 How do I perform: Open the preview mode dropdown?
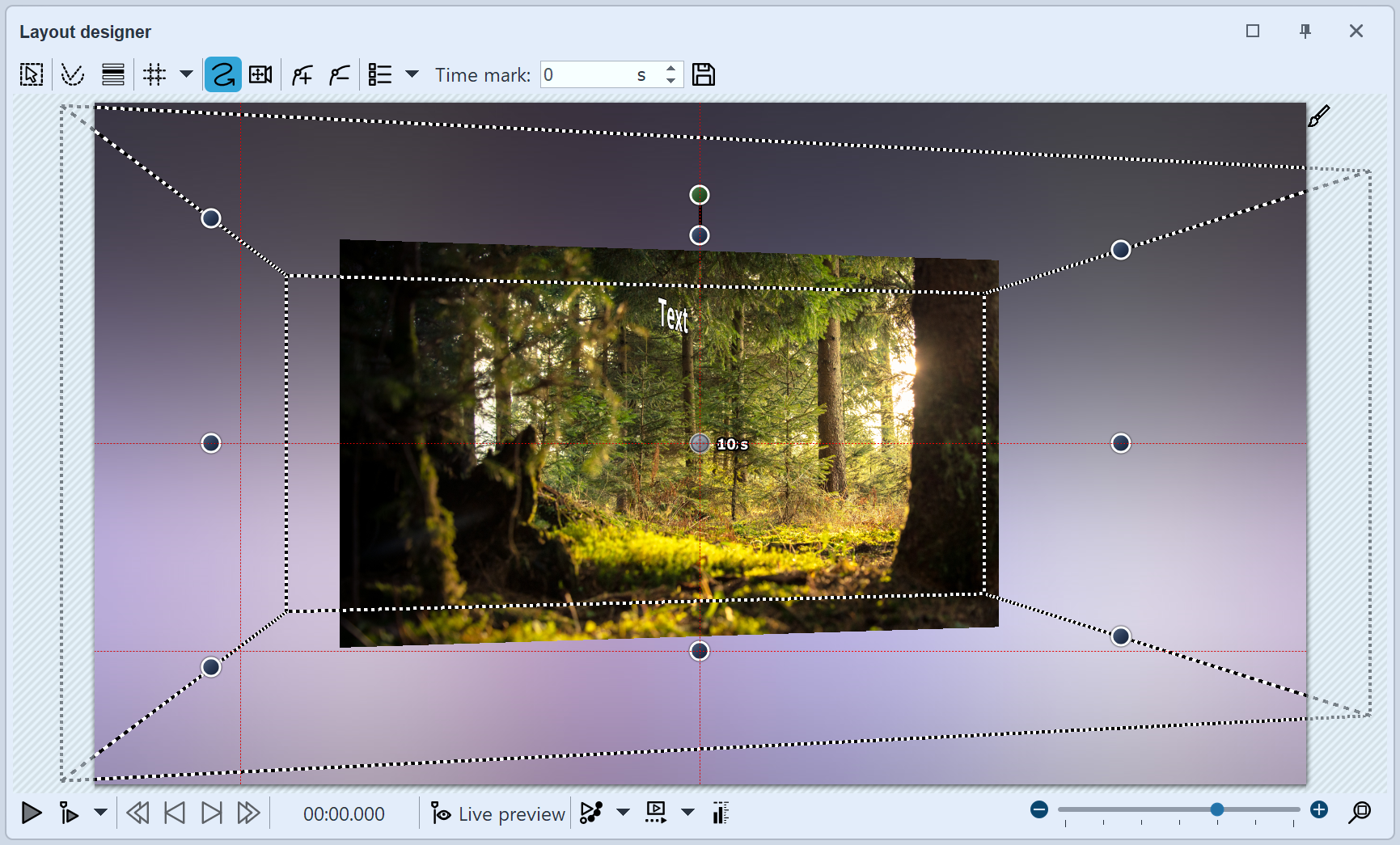[x=687, y=813]
